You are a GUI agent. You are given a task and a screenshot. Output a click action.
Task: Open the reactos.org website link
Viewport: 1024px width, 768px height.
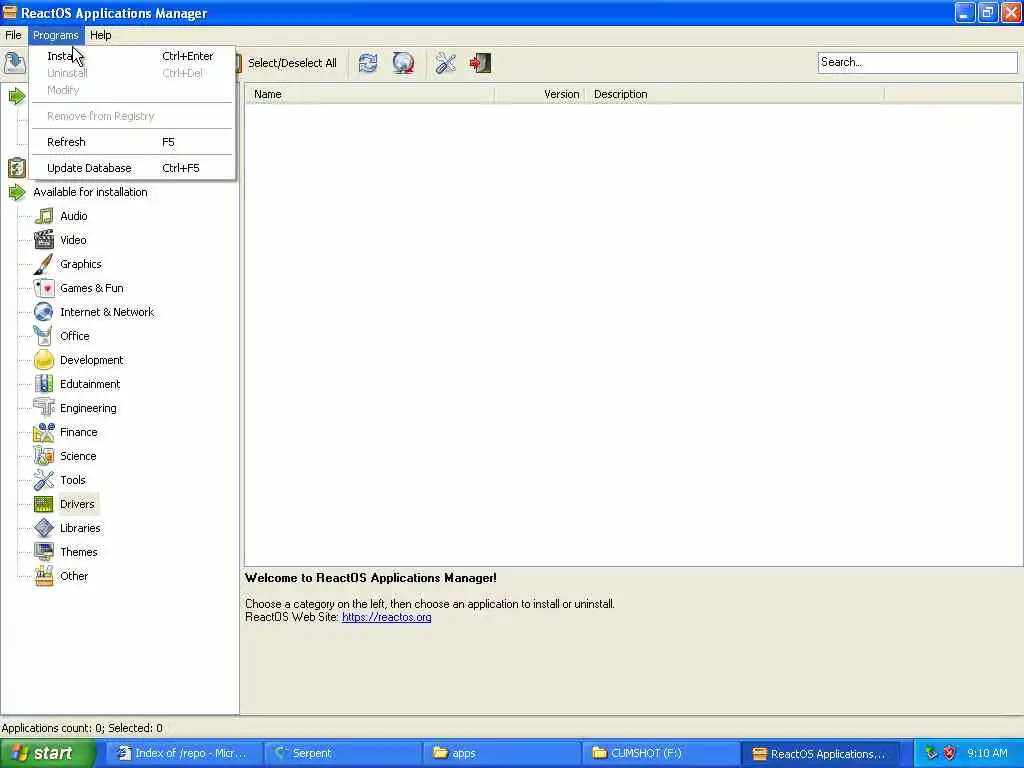(x=387, y=617)
